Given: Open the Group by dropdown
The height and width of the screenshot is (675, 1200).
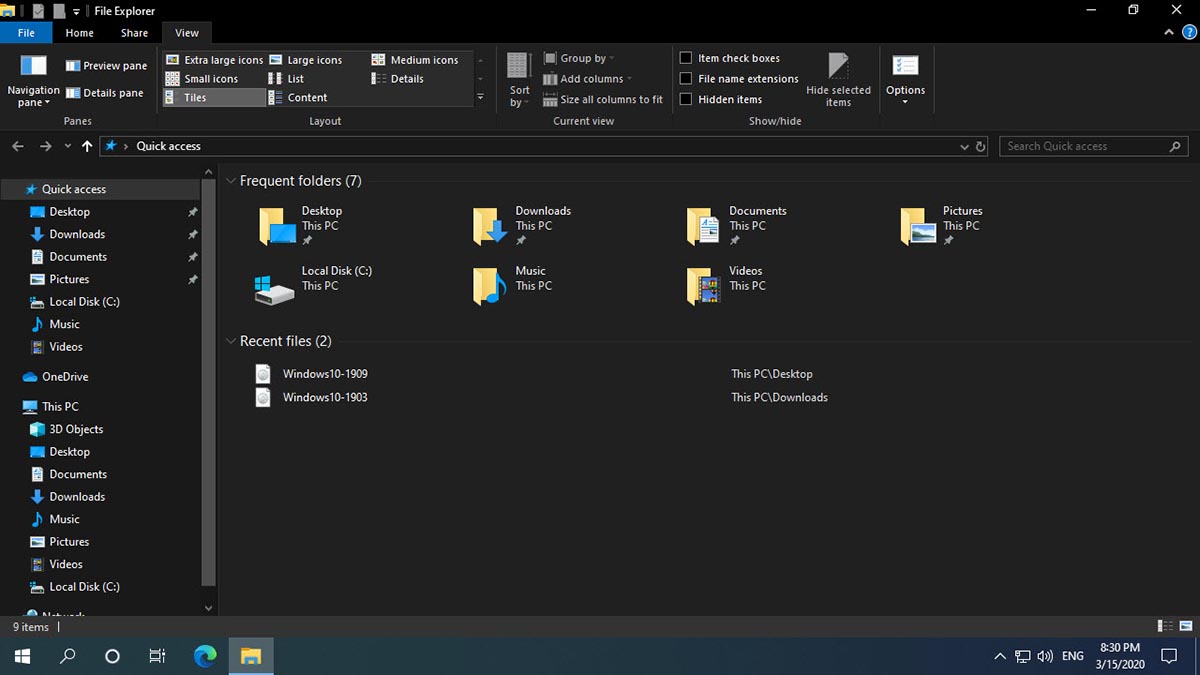Looking at the screenshot, I should (x=579, y=58).
